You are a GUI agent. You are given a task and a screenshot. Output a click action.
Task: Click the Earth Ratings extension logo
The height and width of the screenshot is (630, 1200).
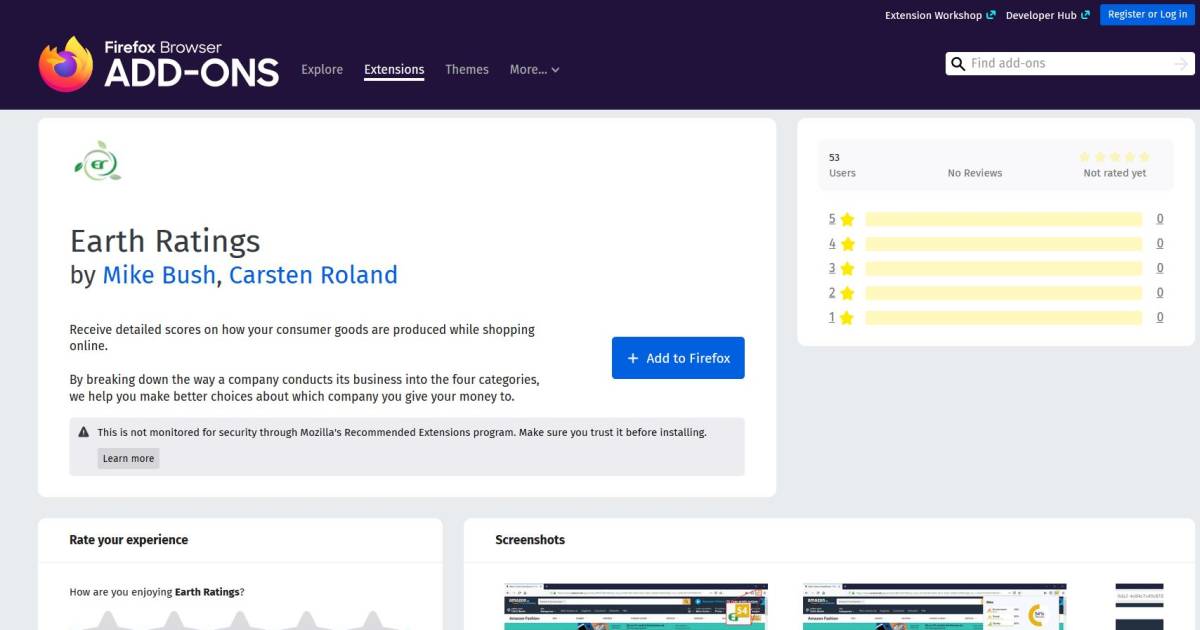pyautogui.click(x=97, y=160)
